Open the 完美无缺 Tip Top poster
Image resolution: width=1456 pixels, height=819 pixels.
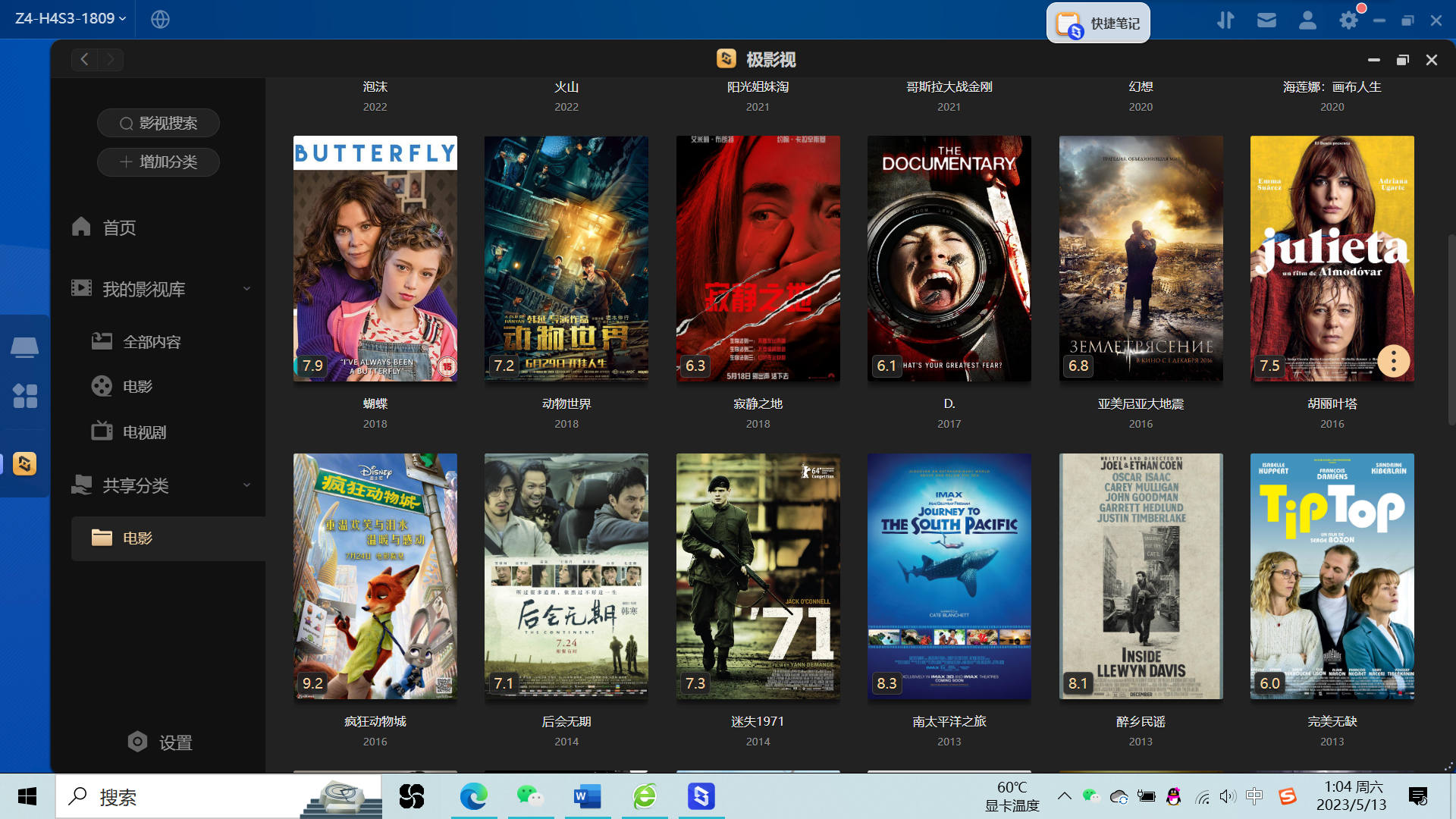1332,576
